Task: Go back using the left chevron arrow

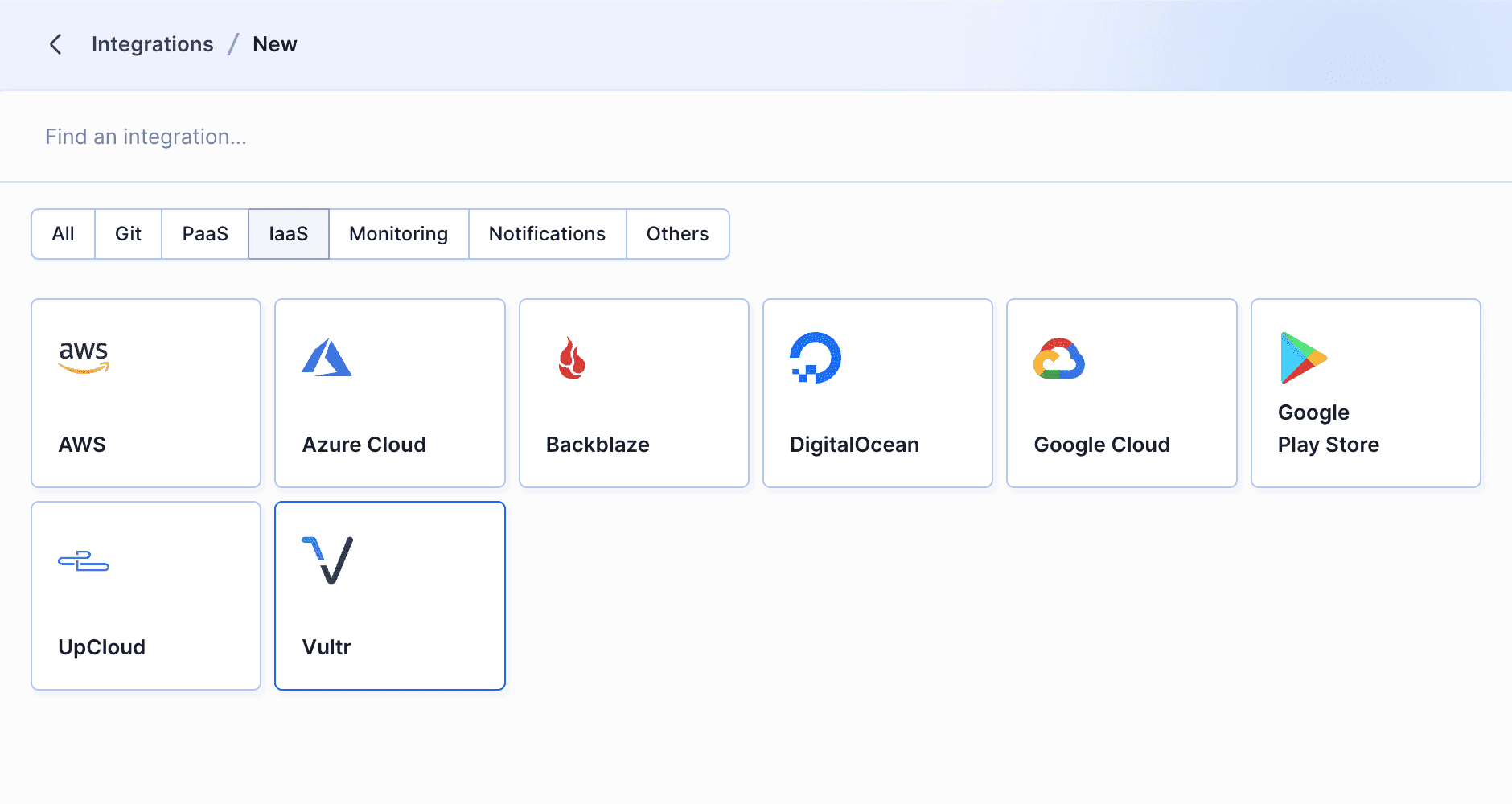Action: coord(55,44)
